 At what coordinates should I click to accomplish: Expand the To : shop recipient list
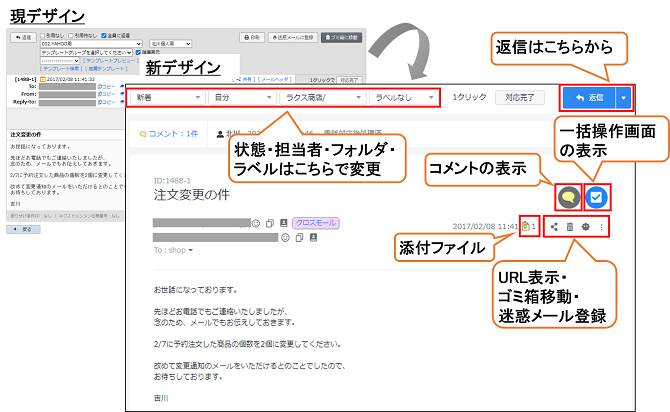click(x=173, y=250)
